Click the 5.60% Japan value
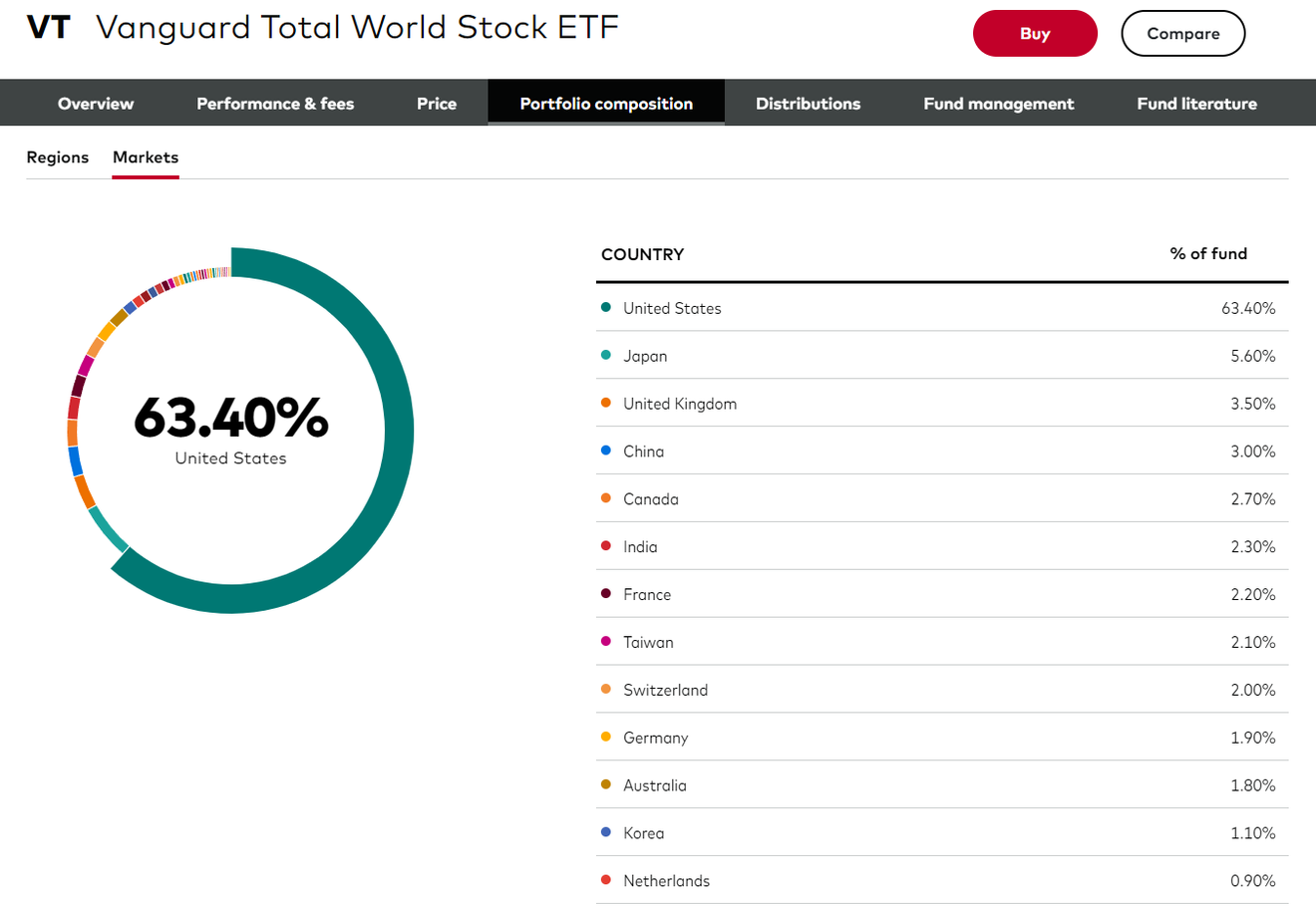 1252,356
